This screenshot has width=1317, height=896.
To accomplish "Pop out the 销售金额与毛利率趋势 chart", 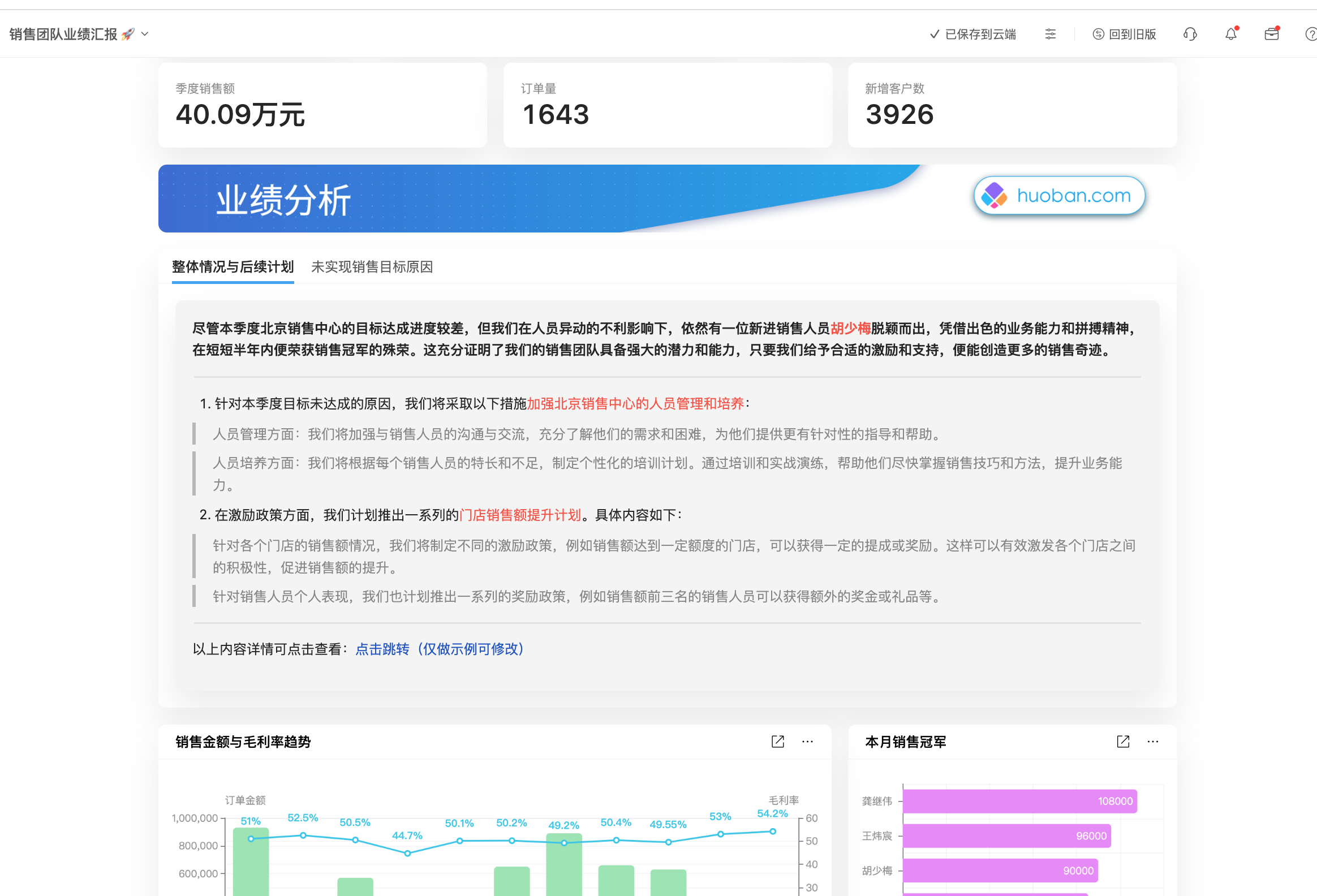I will pos(777,741).
